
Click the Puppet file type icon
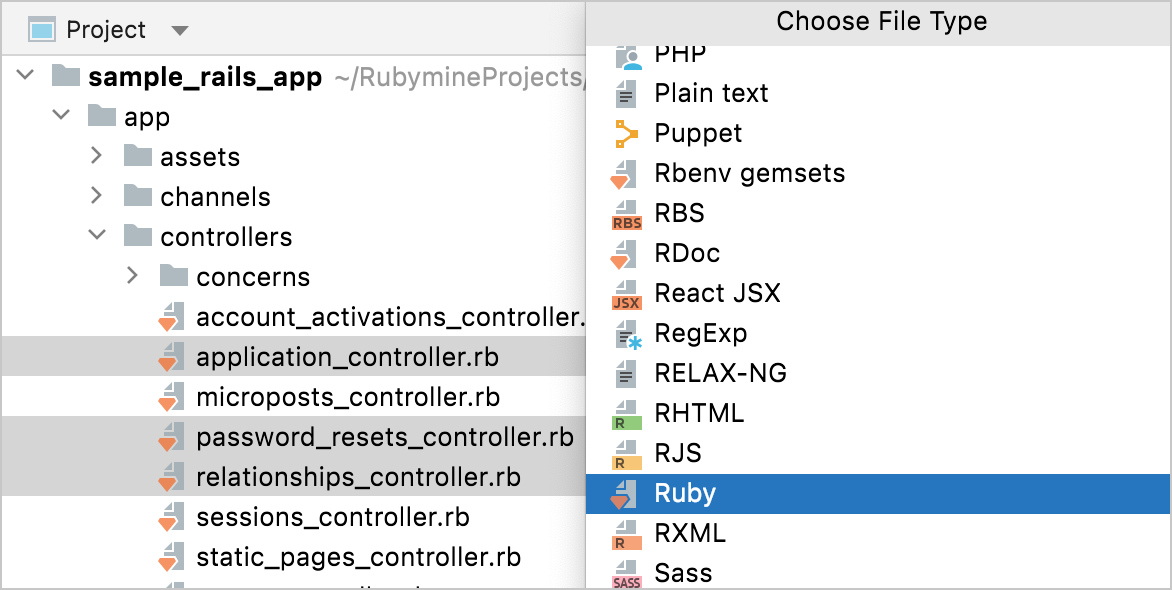[x=625, y=133]
